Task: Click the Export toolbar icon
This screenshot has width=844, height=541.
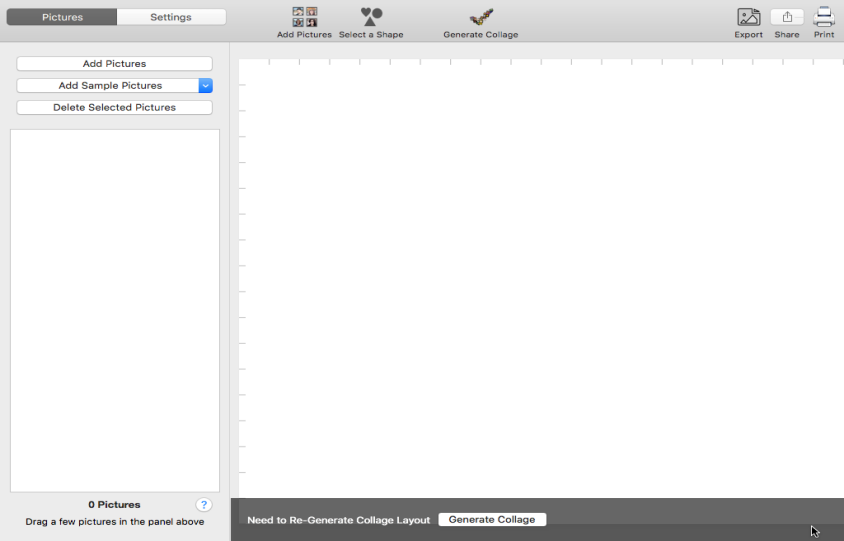Action: pyautogui.click(x=748, y=17)
